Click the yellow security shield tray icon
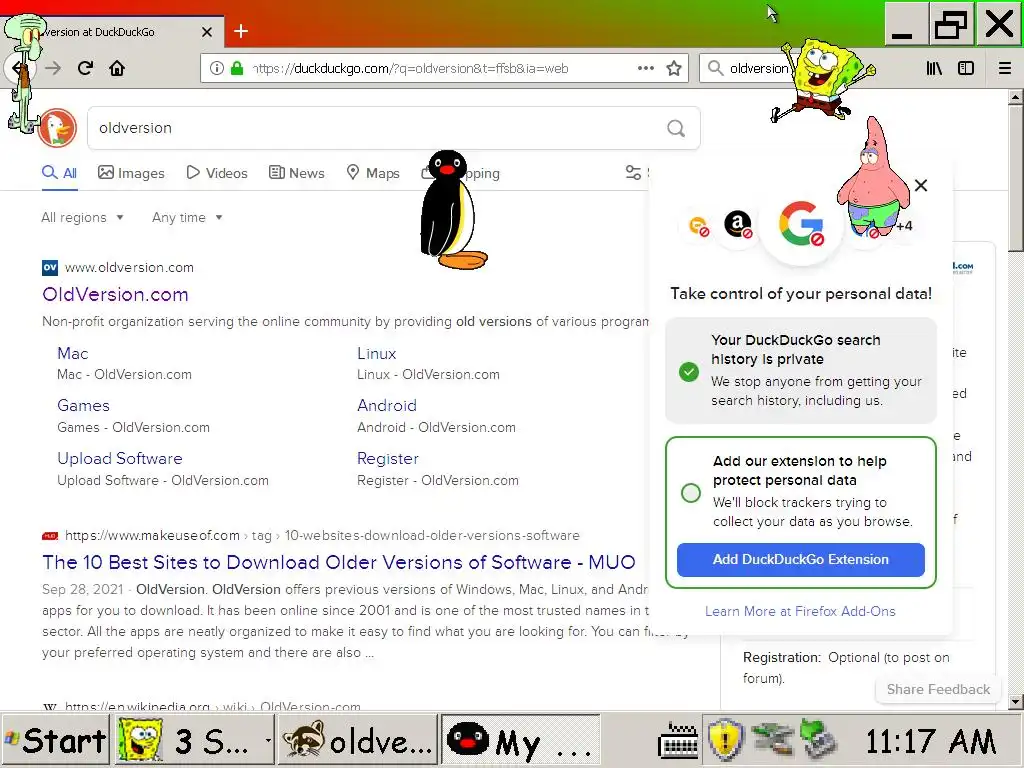The width and height of the screenshot is (1024, 768). (x=725, y=740)
